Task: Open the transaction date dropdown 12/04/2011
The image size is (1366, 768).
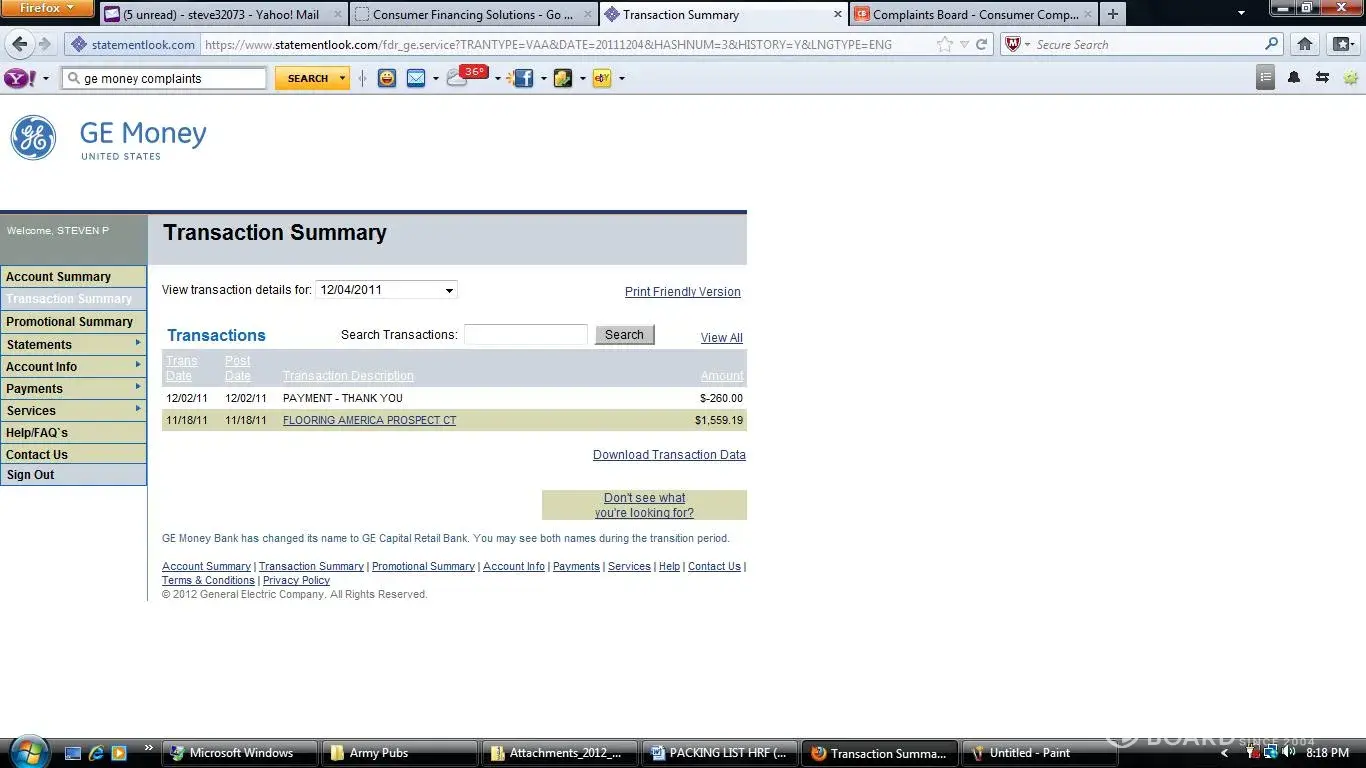Action: tap(386, 290)
